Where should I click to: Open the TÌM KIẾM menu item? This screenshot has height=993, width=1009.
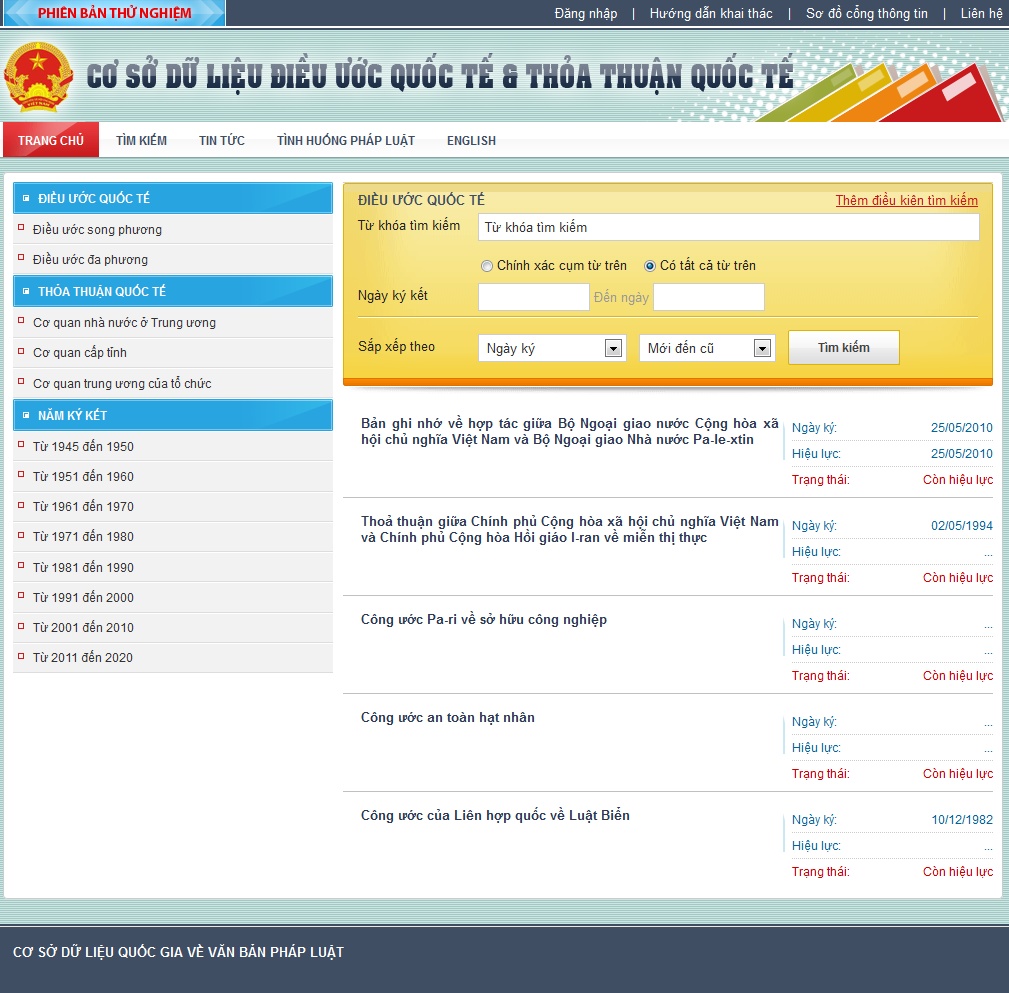pos(141,140)
